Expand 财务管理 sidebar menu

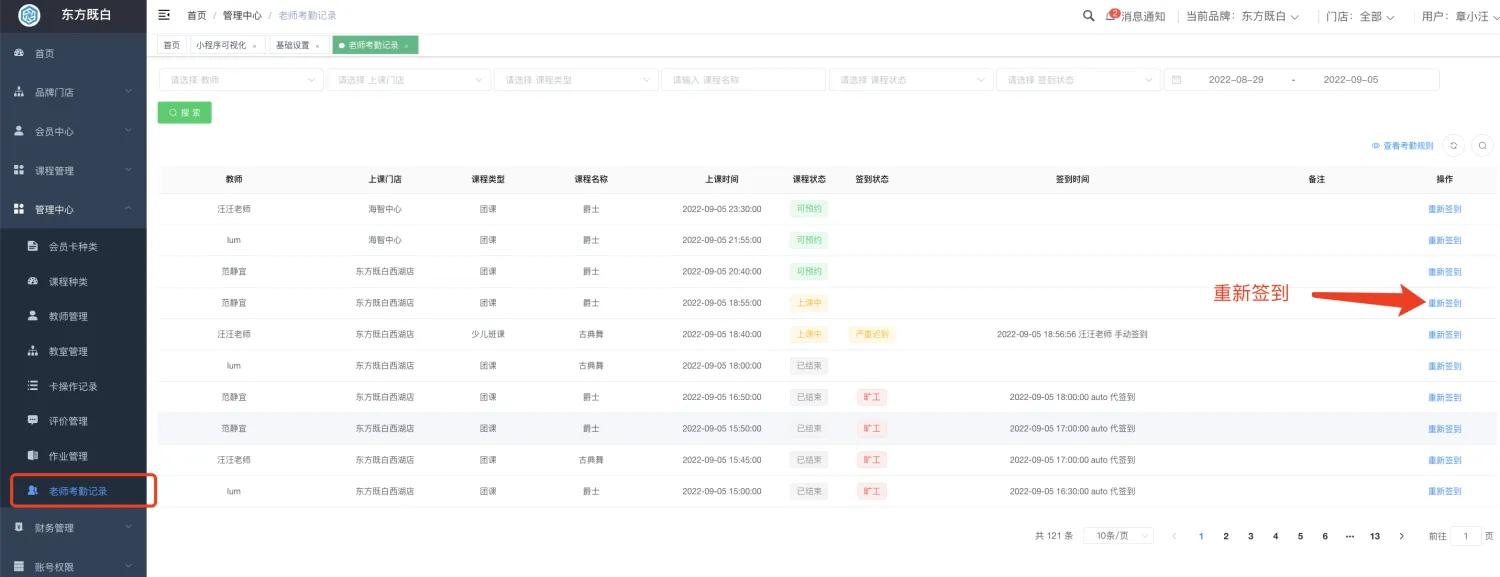point(73,528)
